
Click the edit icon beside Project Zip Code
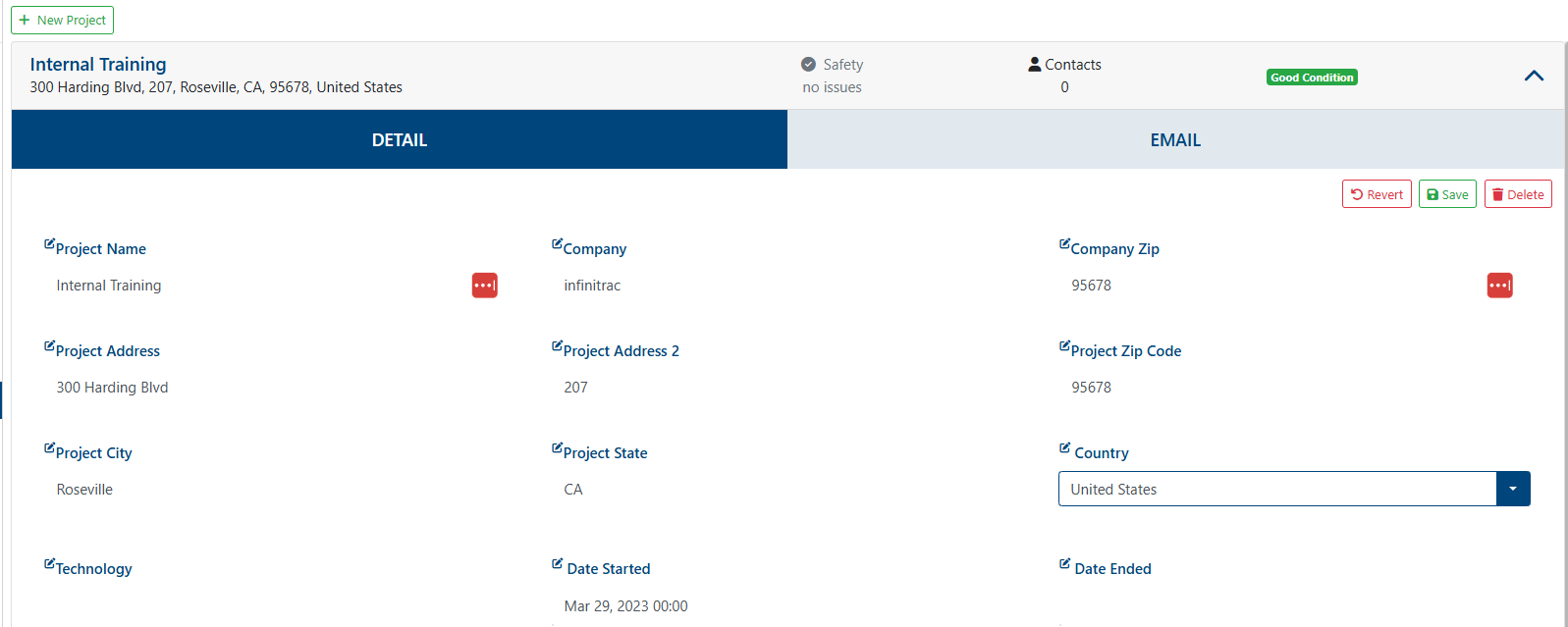tap(1064, 346)
